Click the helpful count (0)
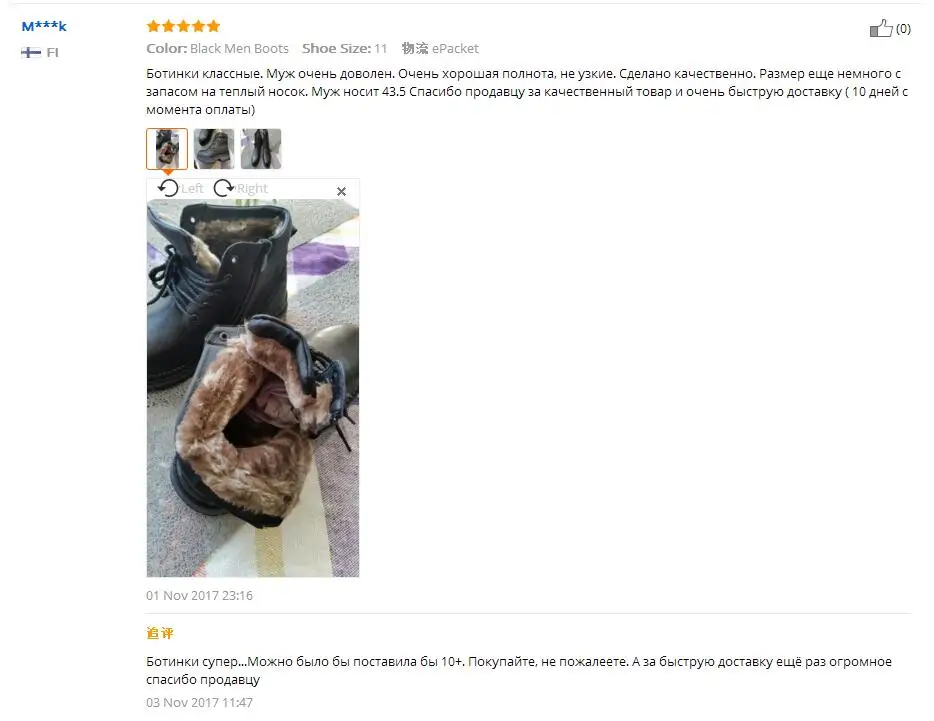The height and width of the screenshot is (721, 934). (903, 29)
